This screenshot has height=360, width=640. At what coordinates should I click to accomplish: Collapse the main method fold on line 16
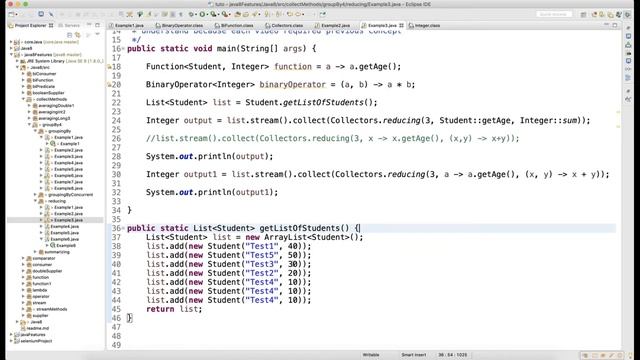pyautogui.click(x=123, y=49)
